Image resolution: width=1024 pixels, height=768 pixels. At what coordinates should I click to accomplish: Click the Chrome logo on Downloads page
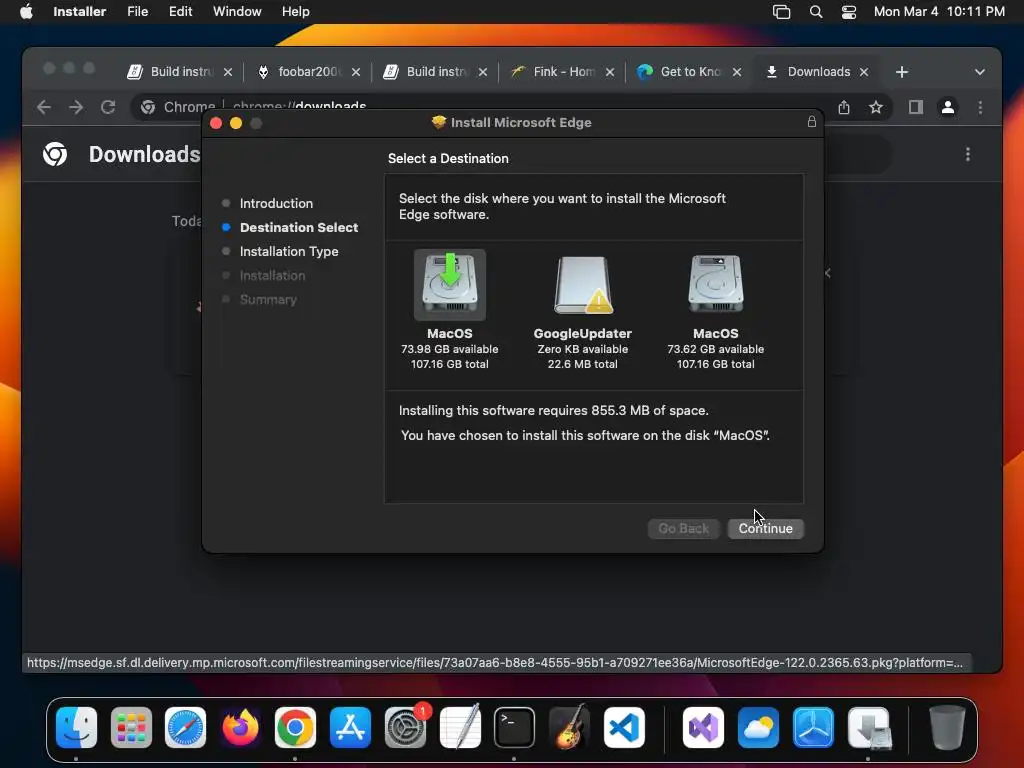(x=55, y=154)
